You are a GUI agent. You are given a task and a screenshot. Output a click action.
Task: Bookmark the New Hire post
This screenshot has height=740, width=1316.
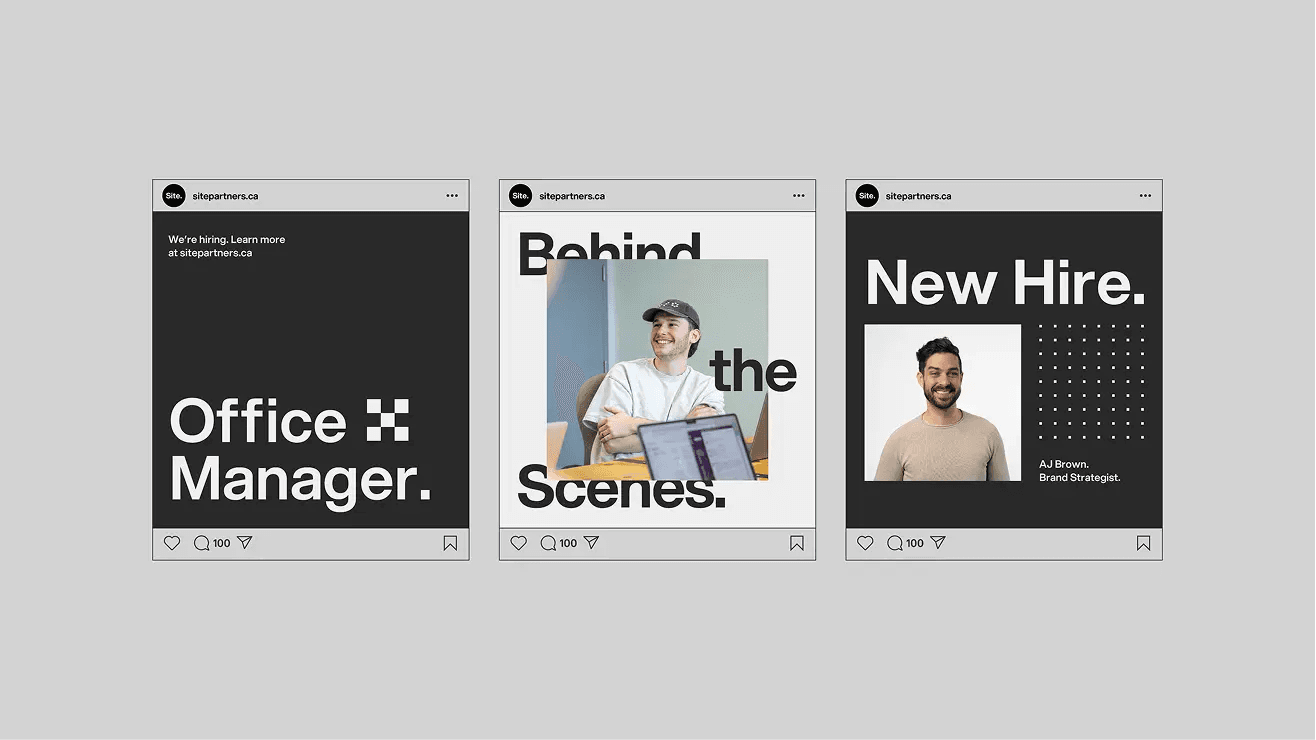click(1143, 543)
